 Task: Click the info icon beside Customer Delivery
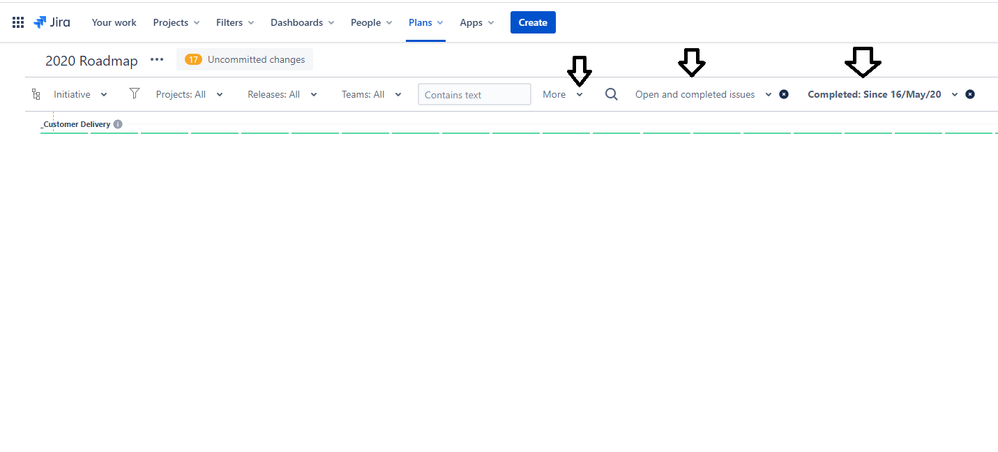pos(118,124)
